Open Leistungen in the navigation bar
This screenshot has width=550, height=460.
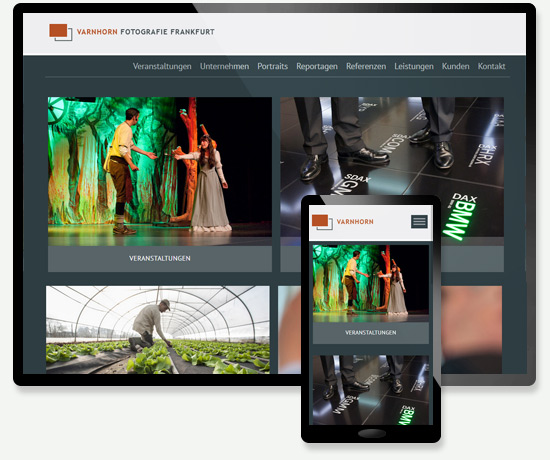[414, 66]
